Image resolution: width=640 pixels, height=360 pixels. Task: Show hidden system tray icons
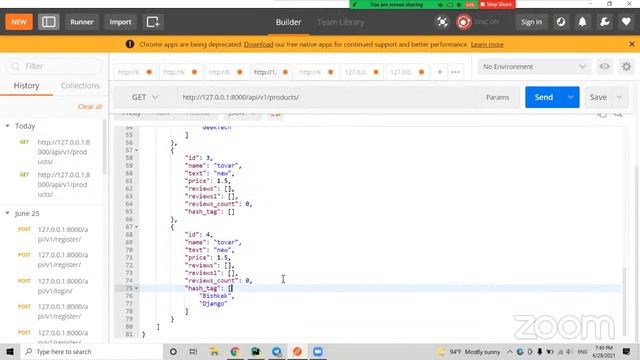(510, 351)
